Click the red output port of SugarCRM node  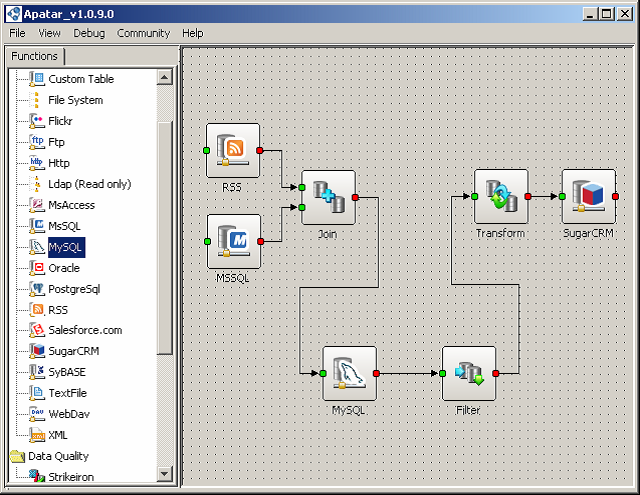[x=616, y=197]
